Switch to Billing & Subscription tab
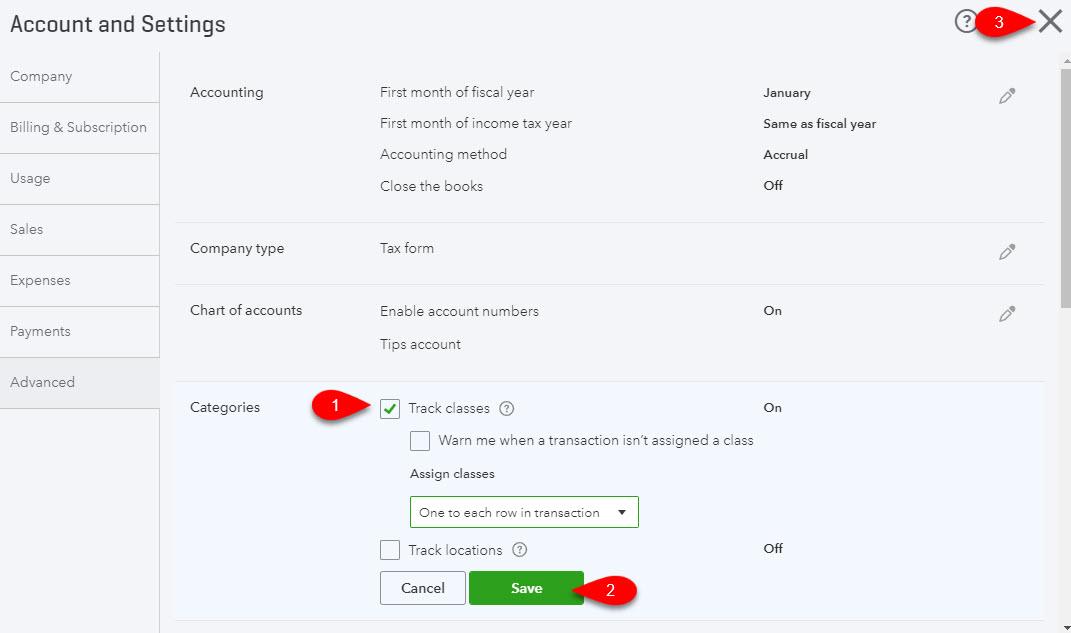 point(79,128)
